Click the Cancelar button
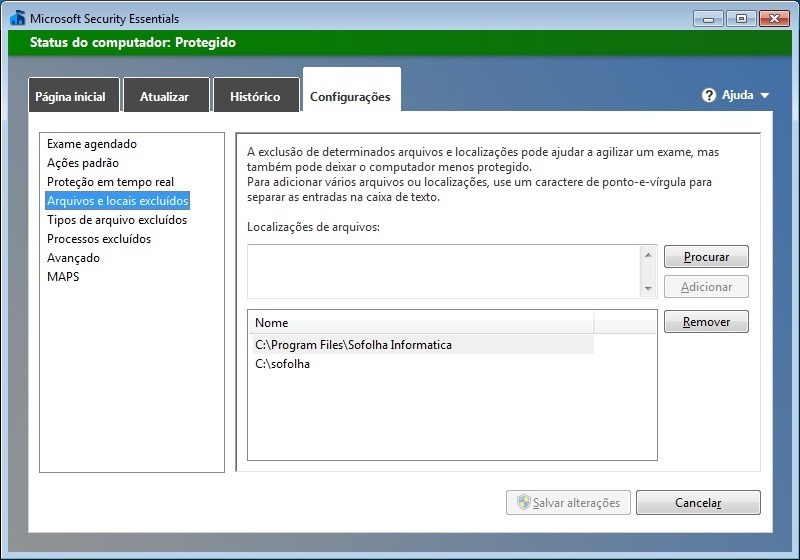This screenshot has width=800, height=560. pyautogui.click(x=698, y=502)
